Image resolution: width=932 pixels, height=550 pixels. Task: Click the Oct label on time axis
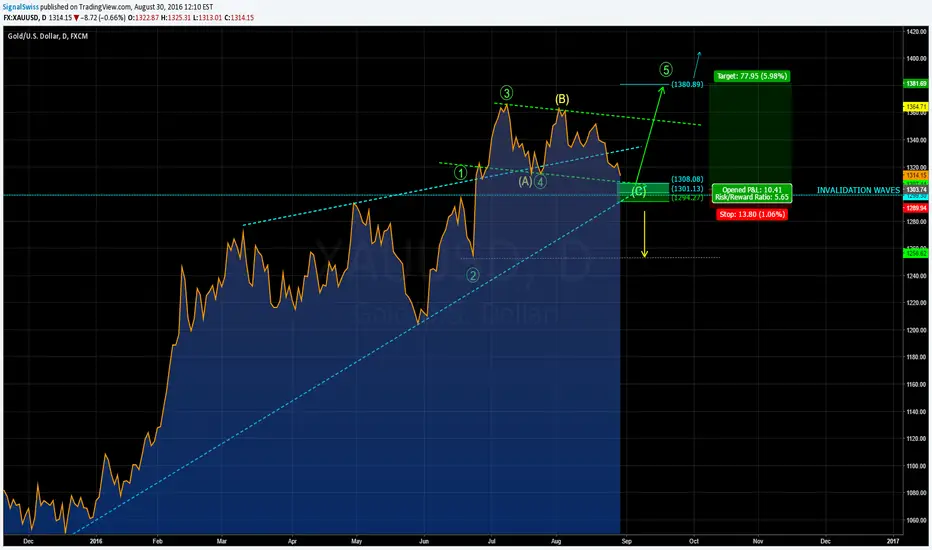pos(694,541)
